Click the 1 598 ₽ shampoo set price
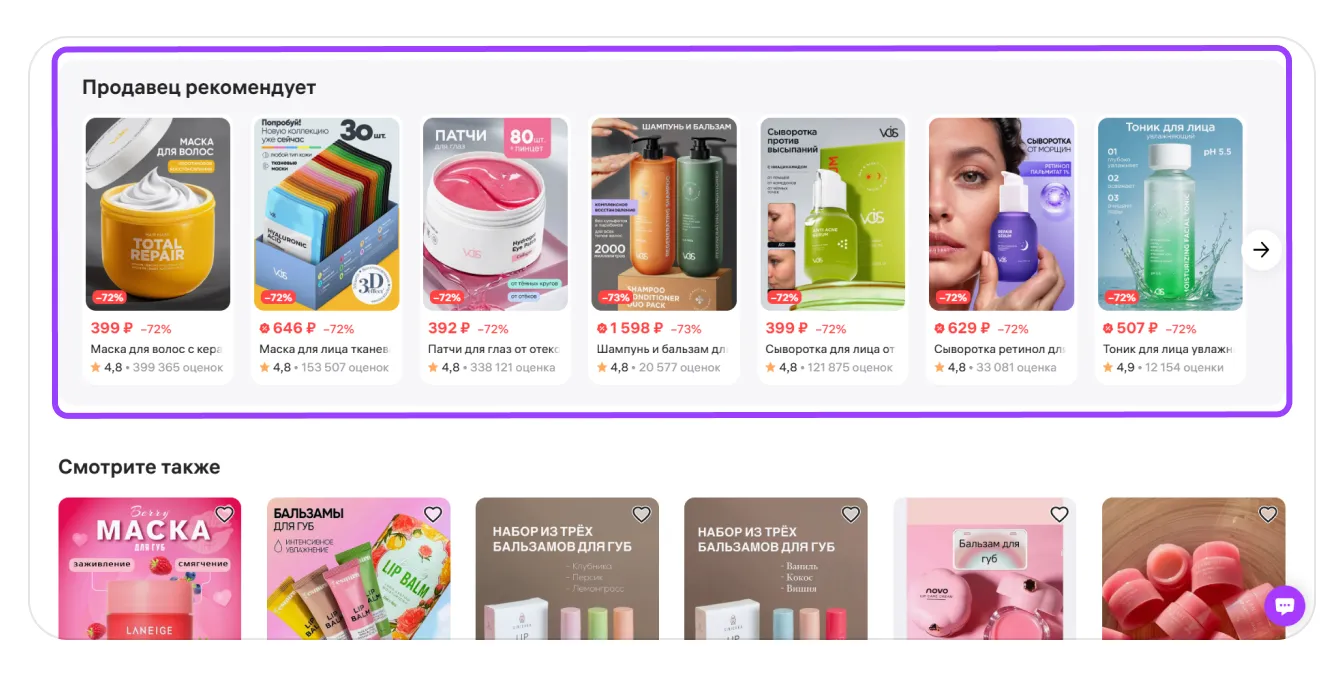Screen dimensions: 1344x676 630,328
